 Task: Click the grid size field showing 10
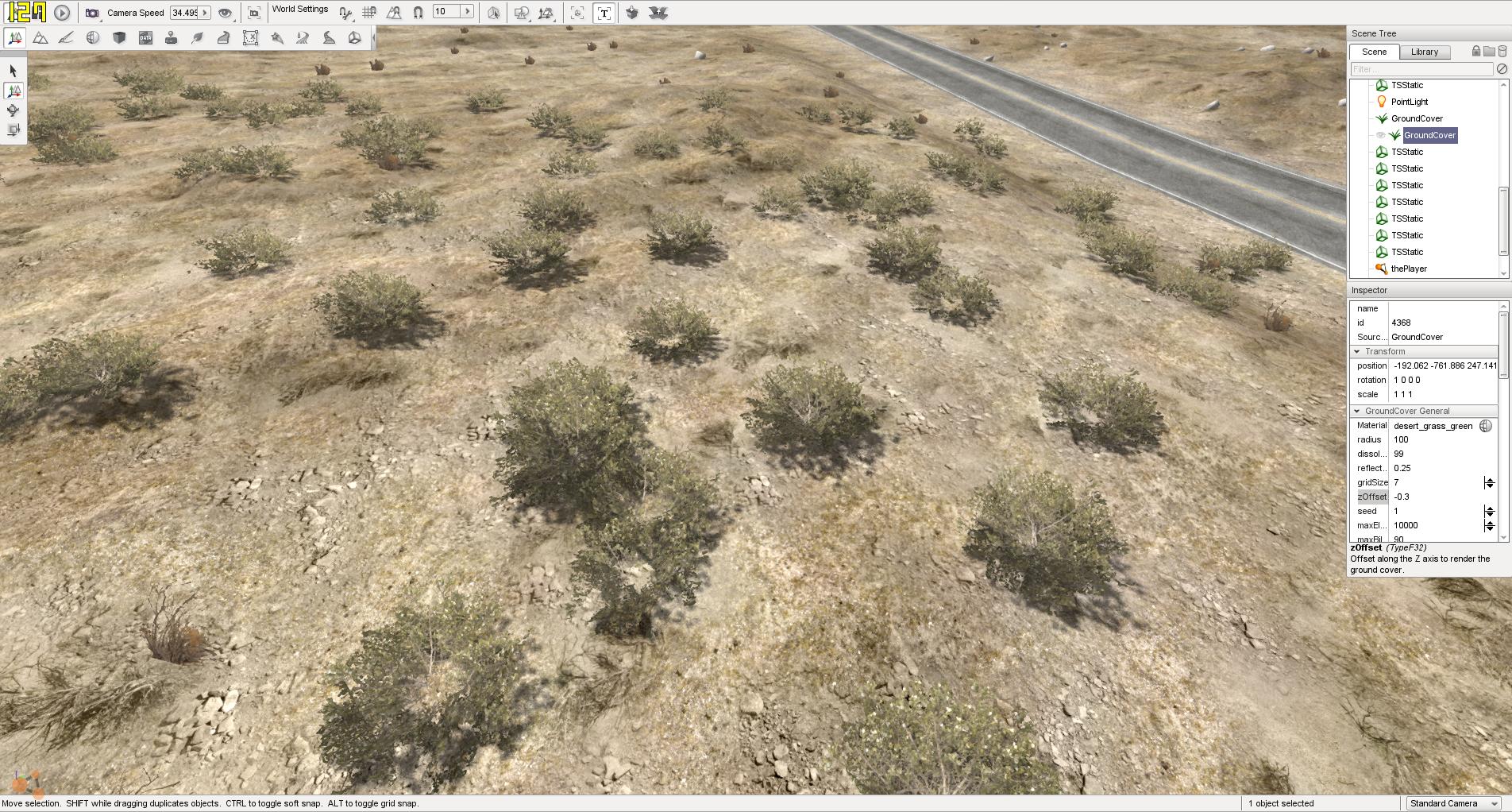coord(446,12)
